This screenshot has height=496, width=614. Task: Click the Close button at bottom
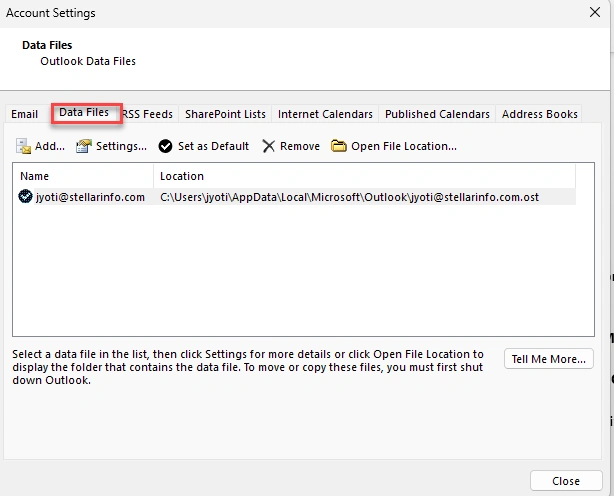tap(566, 481)
